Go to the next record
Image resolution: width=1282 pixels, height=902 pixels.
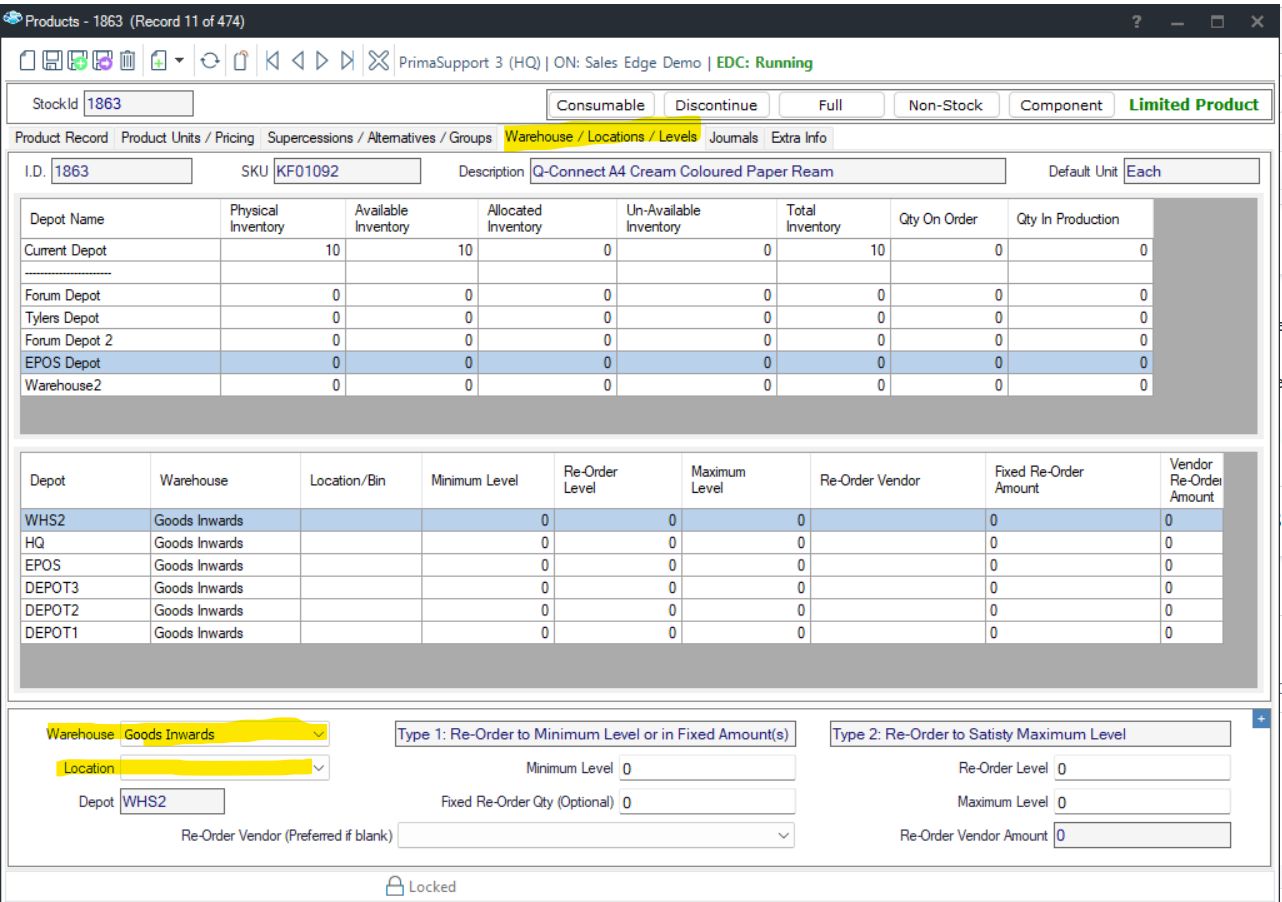pyautogui.click(x=322, y=62)
